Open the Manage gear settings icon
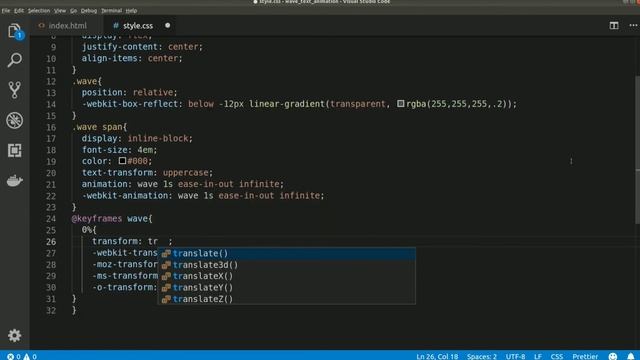640x360 pixels. [15, 335]
